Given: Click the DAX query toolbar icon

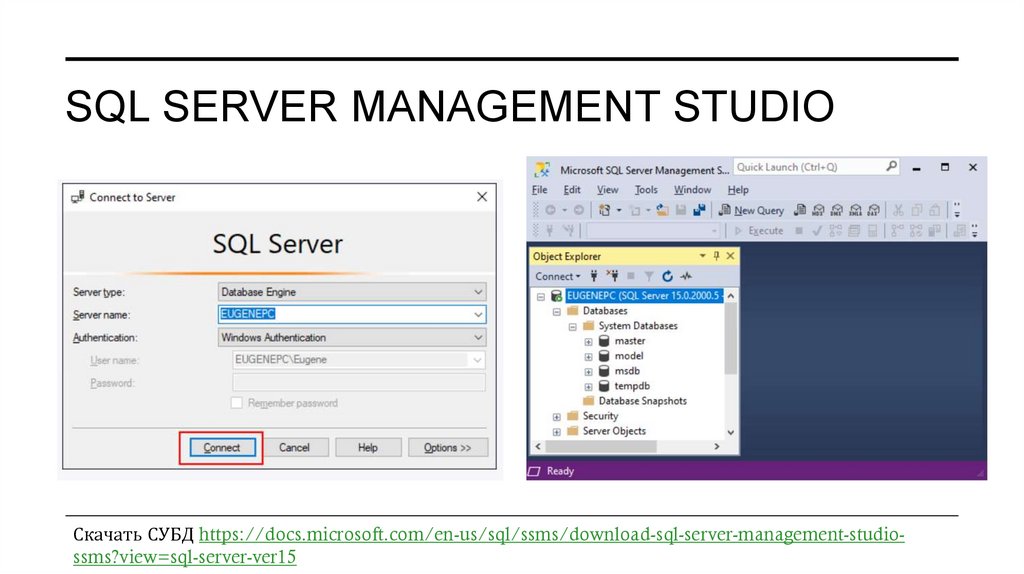Looking at the screenshot, I should point(874,210).
